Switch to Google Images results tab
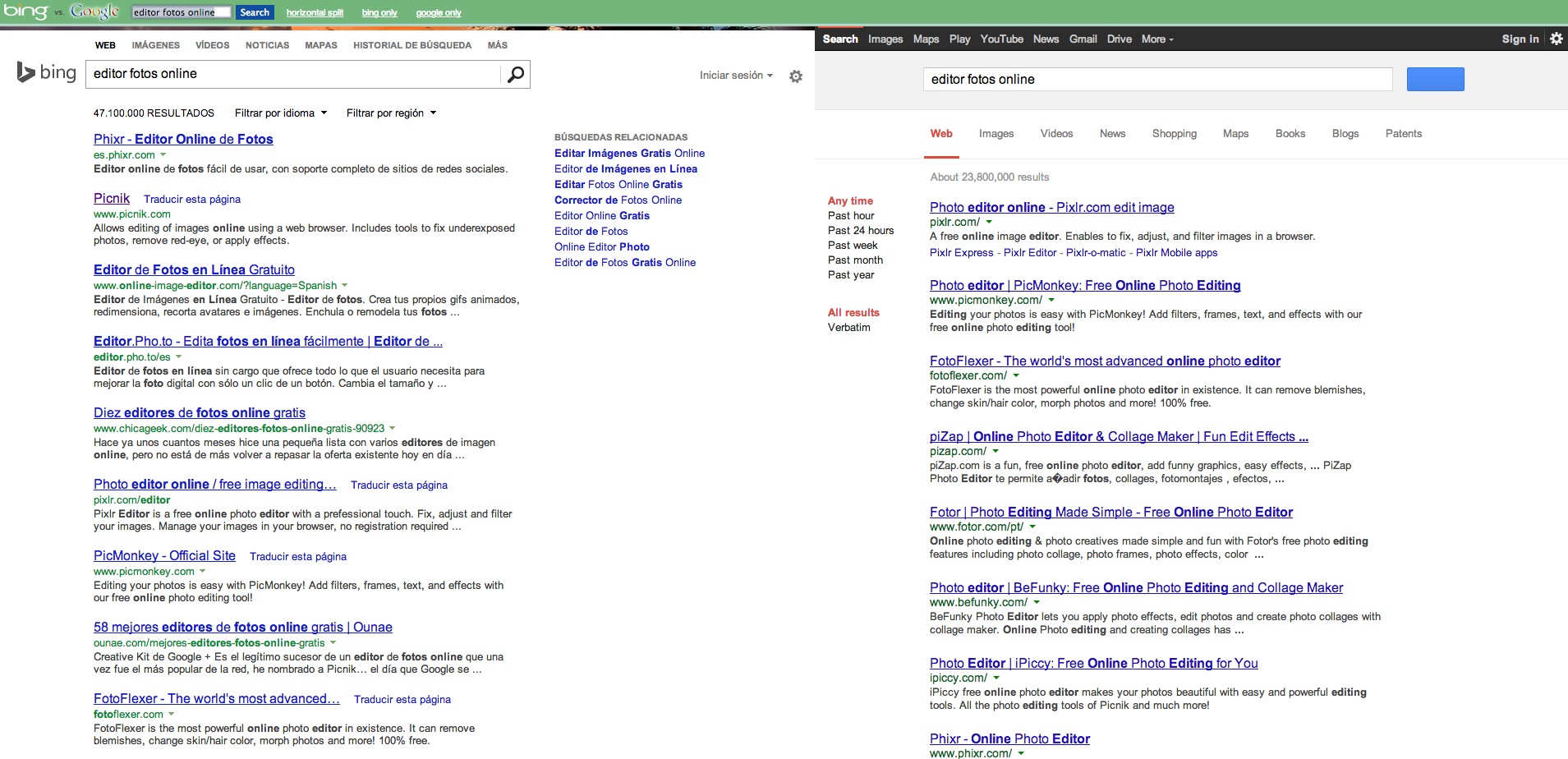 [x=996, y=134]
